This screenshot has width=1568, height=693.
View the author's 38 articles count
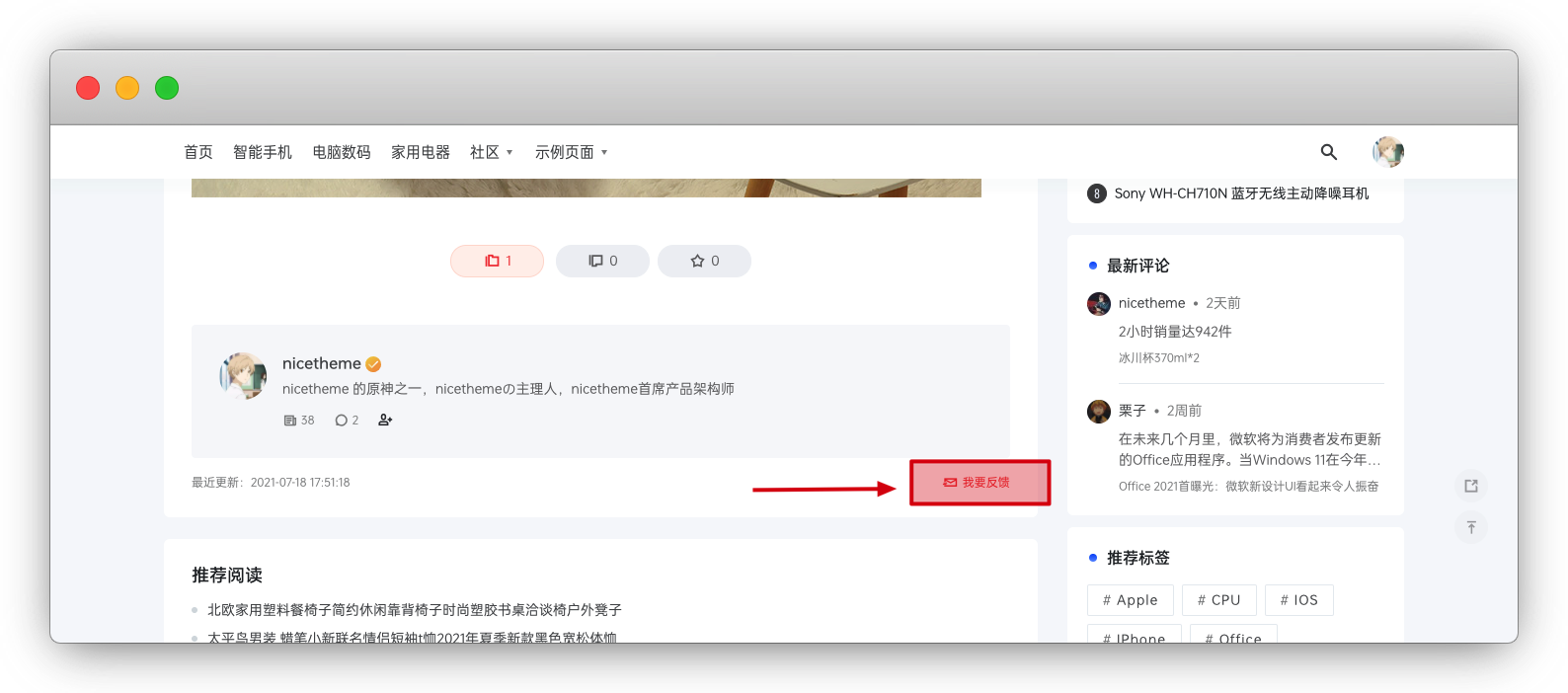coord(299,421)
